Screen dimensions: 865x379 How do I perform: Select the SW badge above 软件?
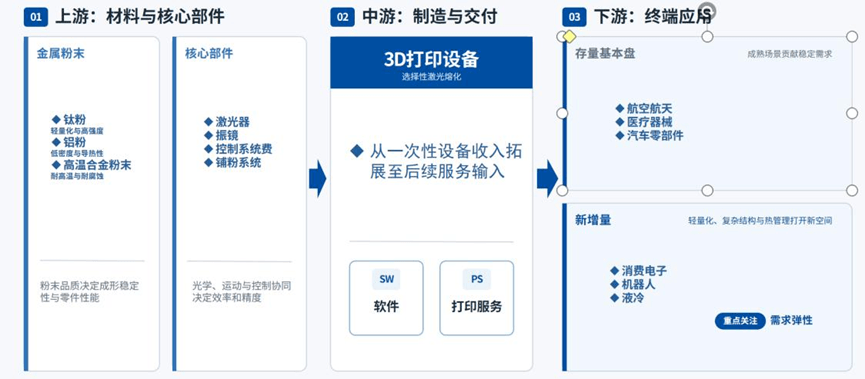tap(386, 279)
